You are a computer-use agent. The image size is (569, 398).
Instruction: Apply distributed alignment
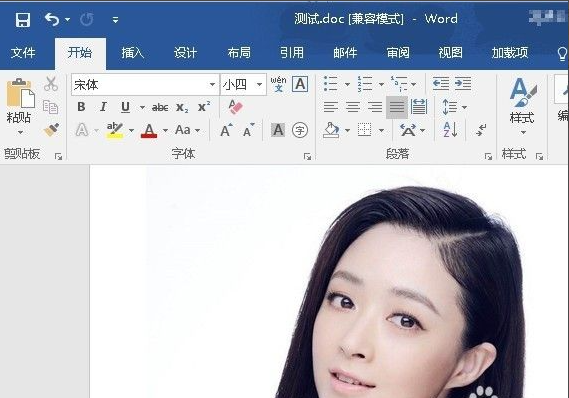click(x=419, y=107)
